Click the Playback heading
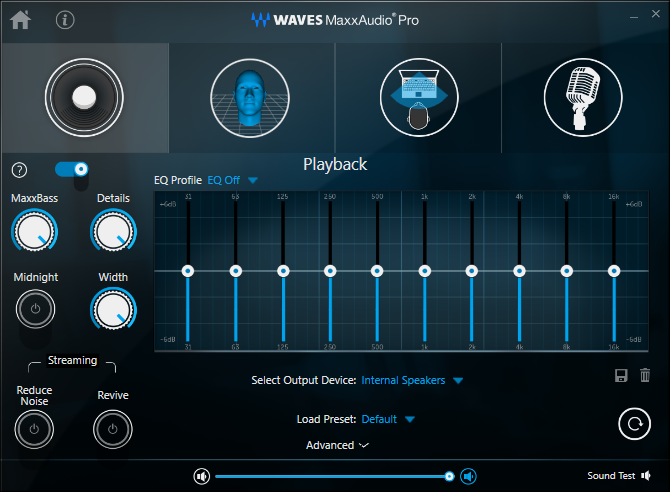 click(x=335, y=165)
